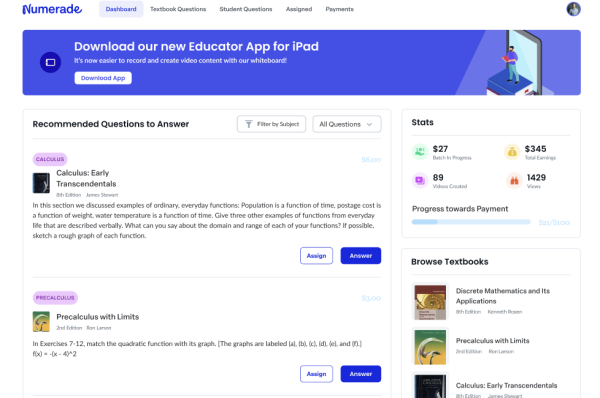Open the Textbook Questions tab
Viewport: 600px width, 398px height.
coord(178,9)
